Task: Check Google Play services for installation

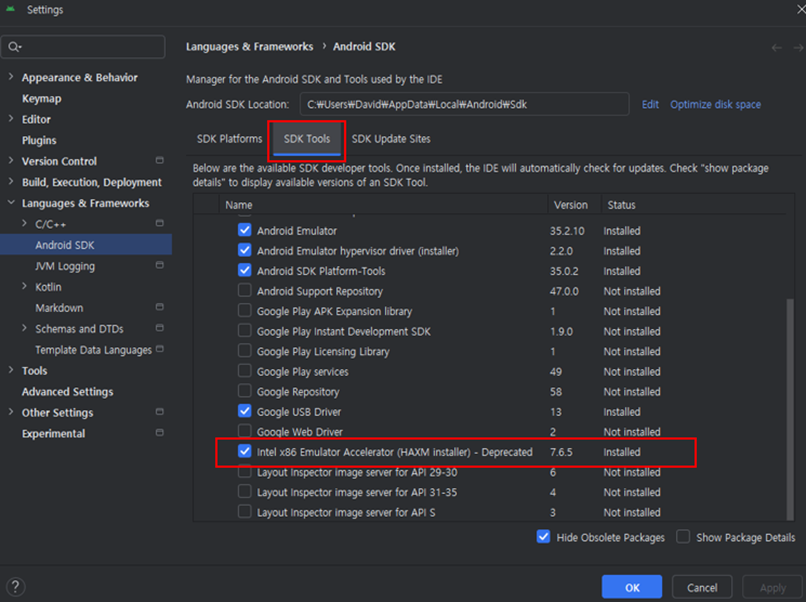Action: click(x=244, y=371)
